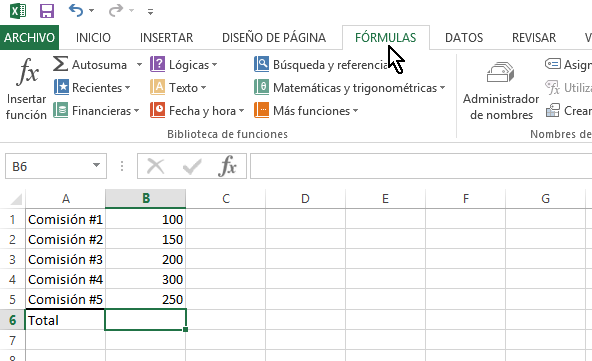Viewport: 592px width, 361px height.
Task: Open the Texto functions icon
Action: [x=157, y=87]
